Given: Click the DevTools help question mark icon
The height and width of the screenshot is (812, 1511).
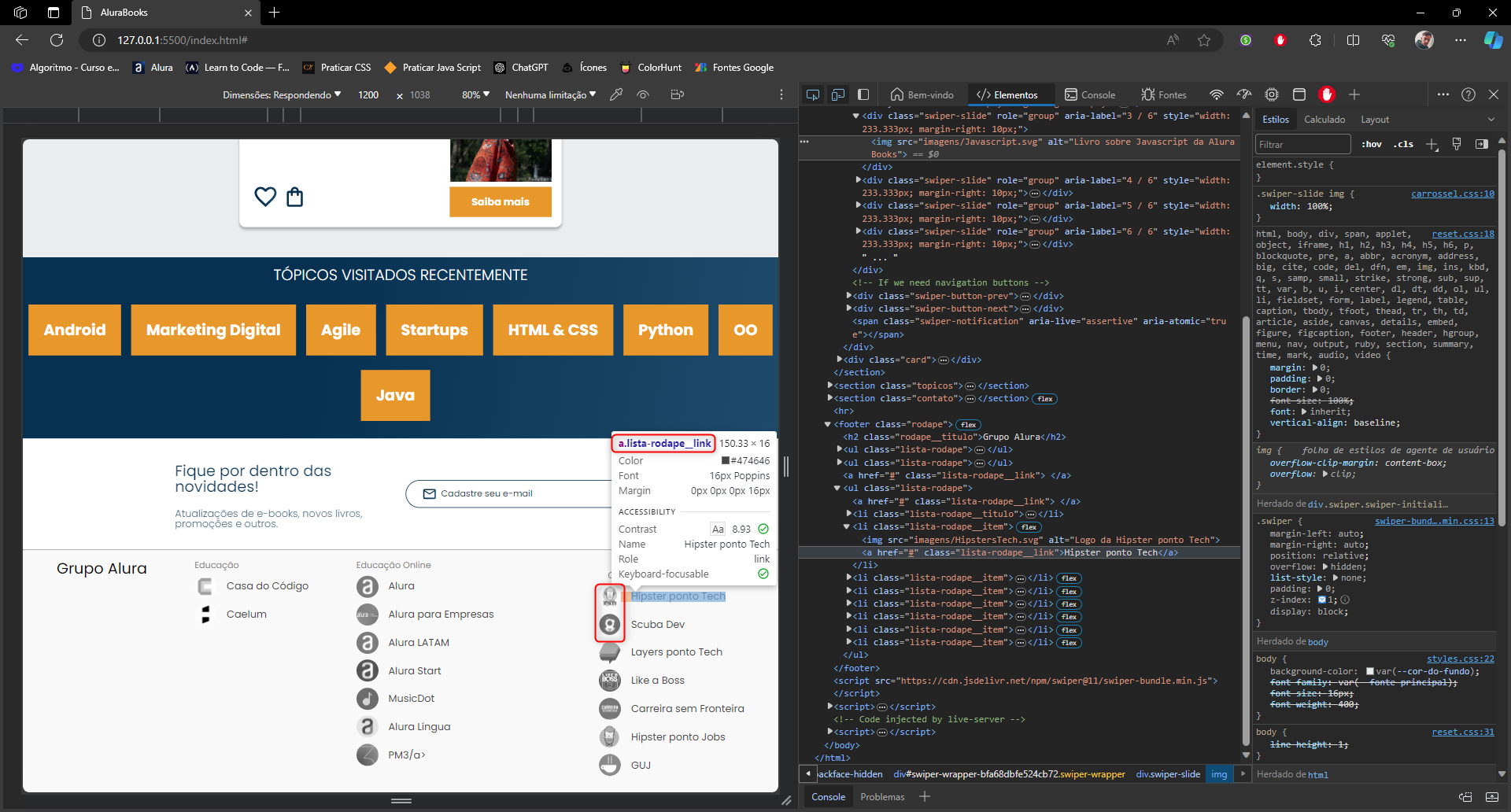Looking at the screenshot, I should pos(1469,94).
